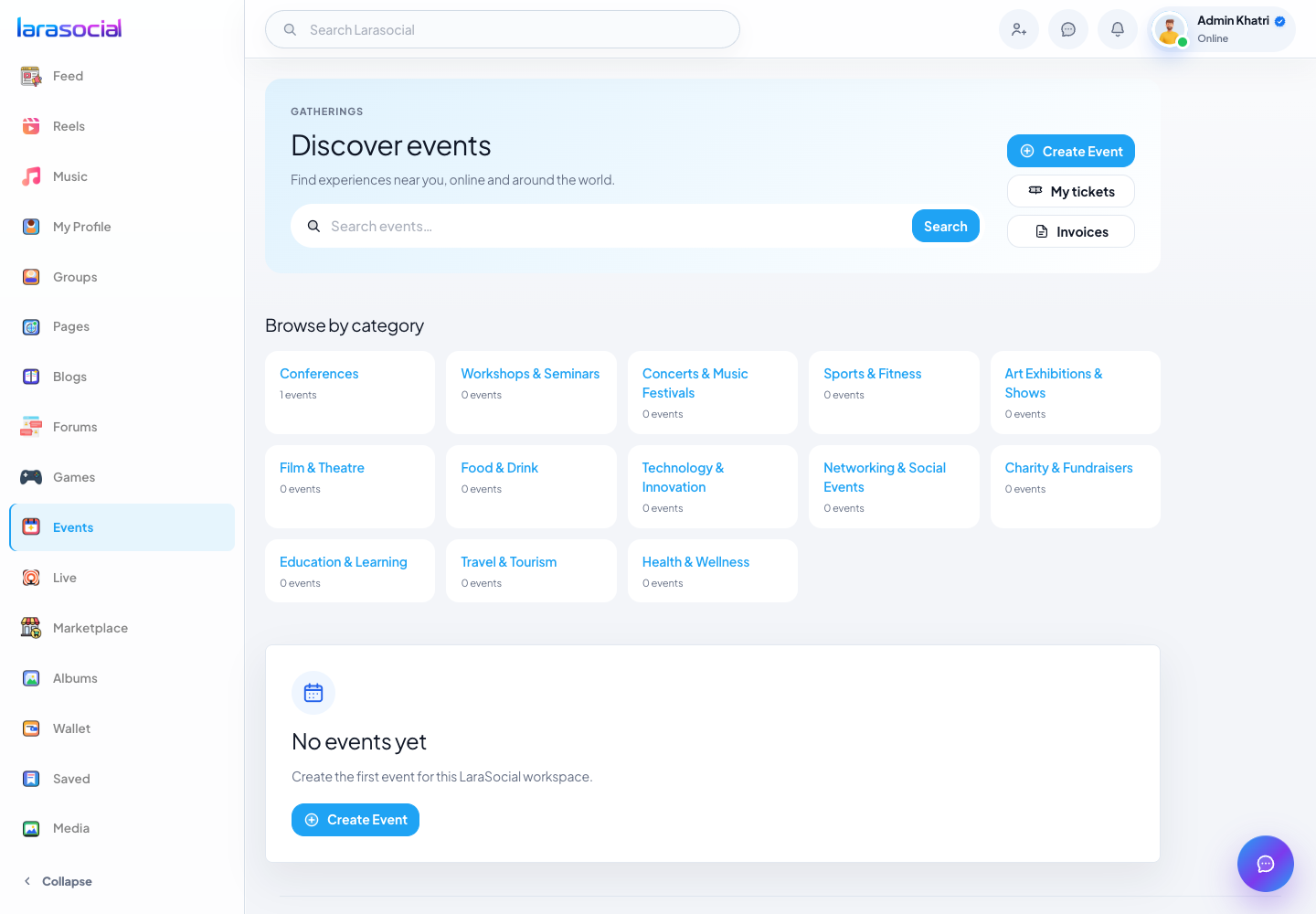The image size is (1316, 914).
Task: Collapse the sidebar with the chevron
Action: tap(27, 881)
